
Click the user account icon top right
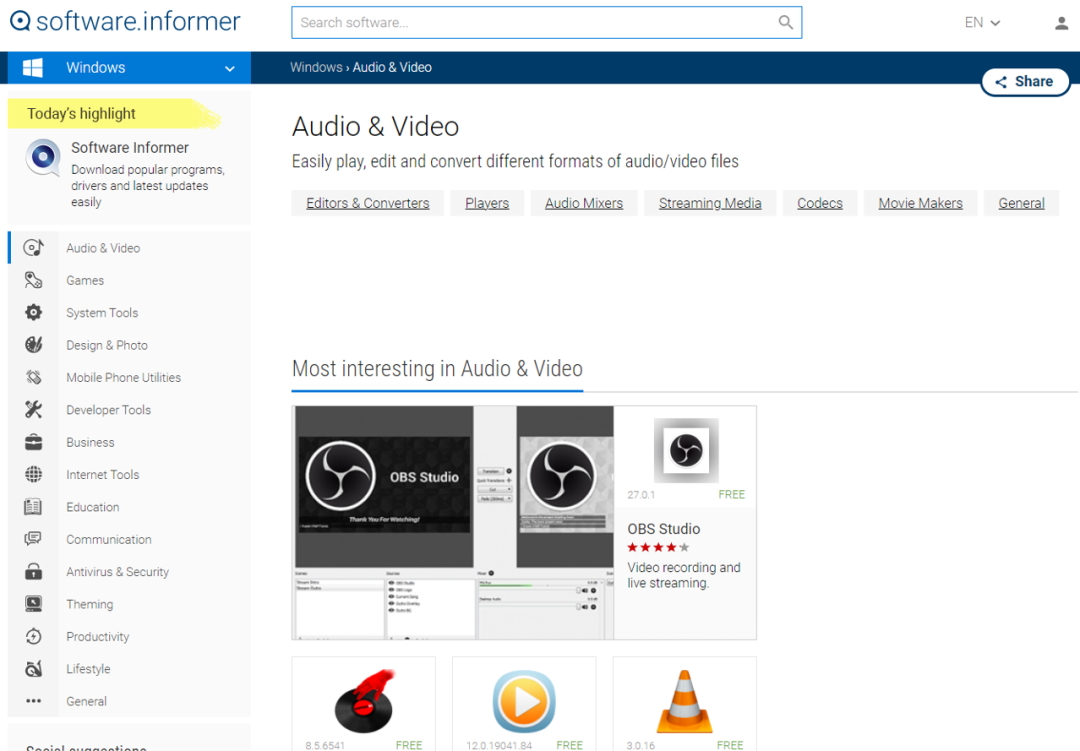(x=1061, y=22)
